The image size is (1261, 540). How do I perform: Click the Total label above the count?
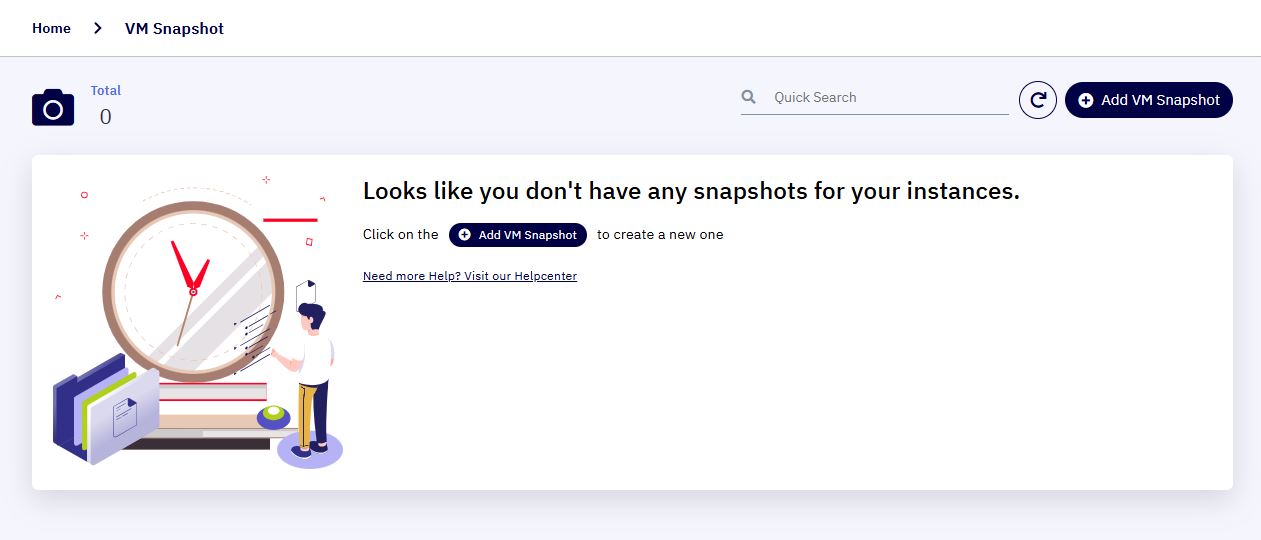106,90
